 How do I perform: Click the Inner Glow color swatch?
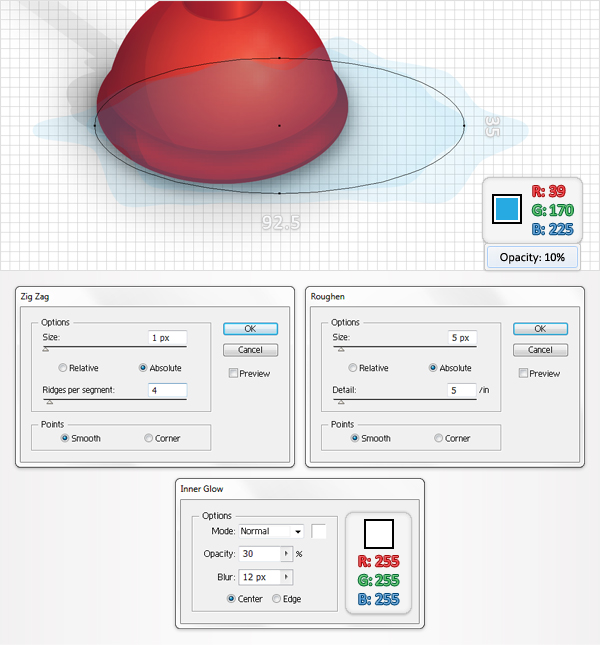coord(319,531)
